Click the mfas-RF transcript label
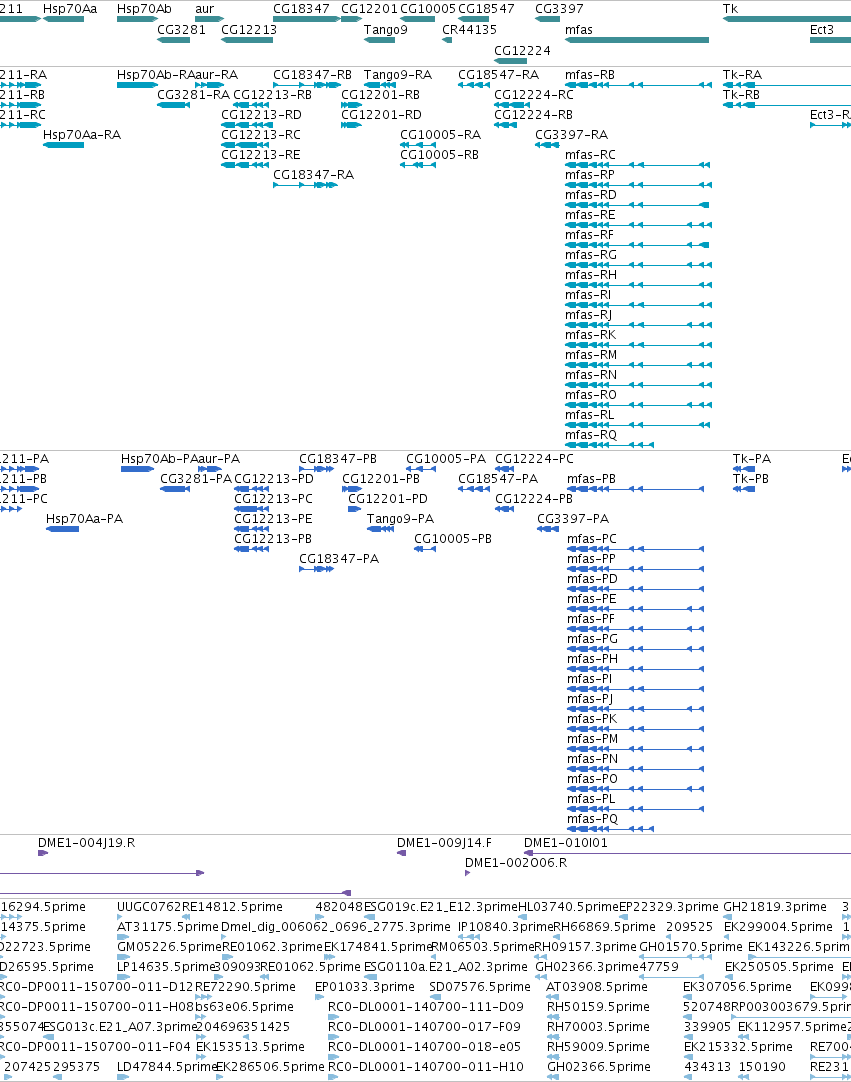Screen dimensions: 851x1082 click(x=589, y=235)
